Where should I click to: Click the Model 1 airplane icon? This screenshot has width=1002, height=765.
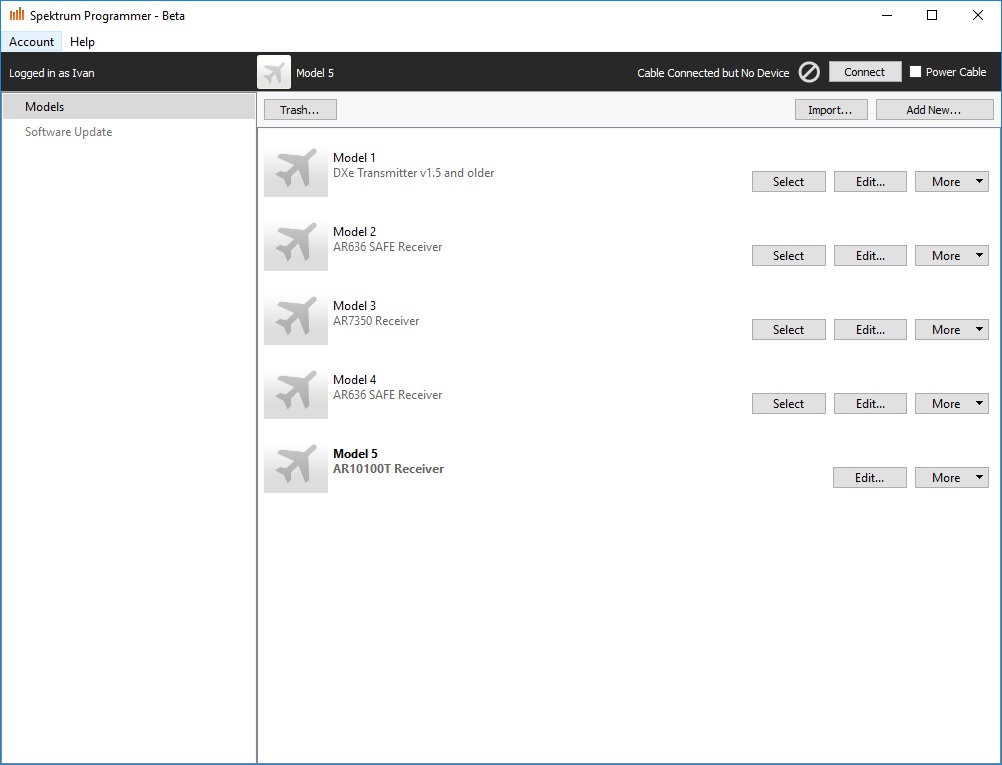(295, 172)
